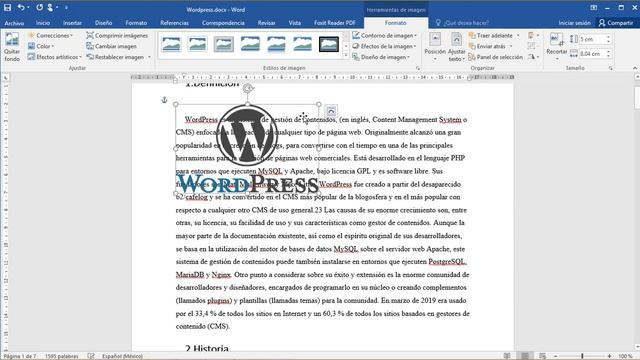This screenshot has width=640, height=360.
Task: Switch to print layout view icon
Action: (x=525, y=356)
